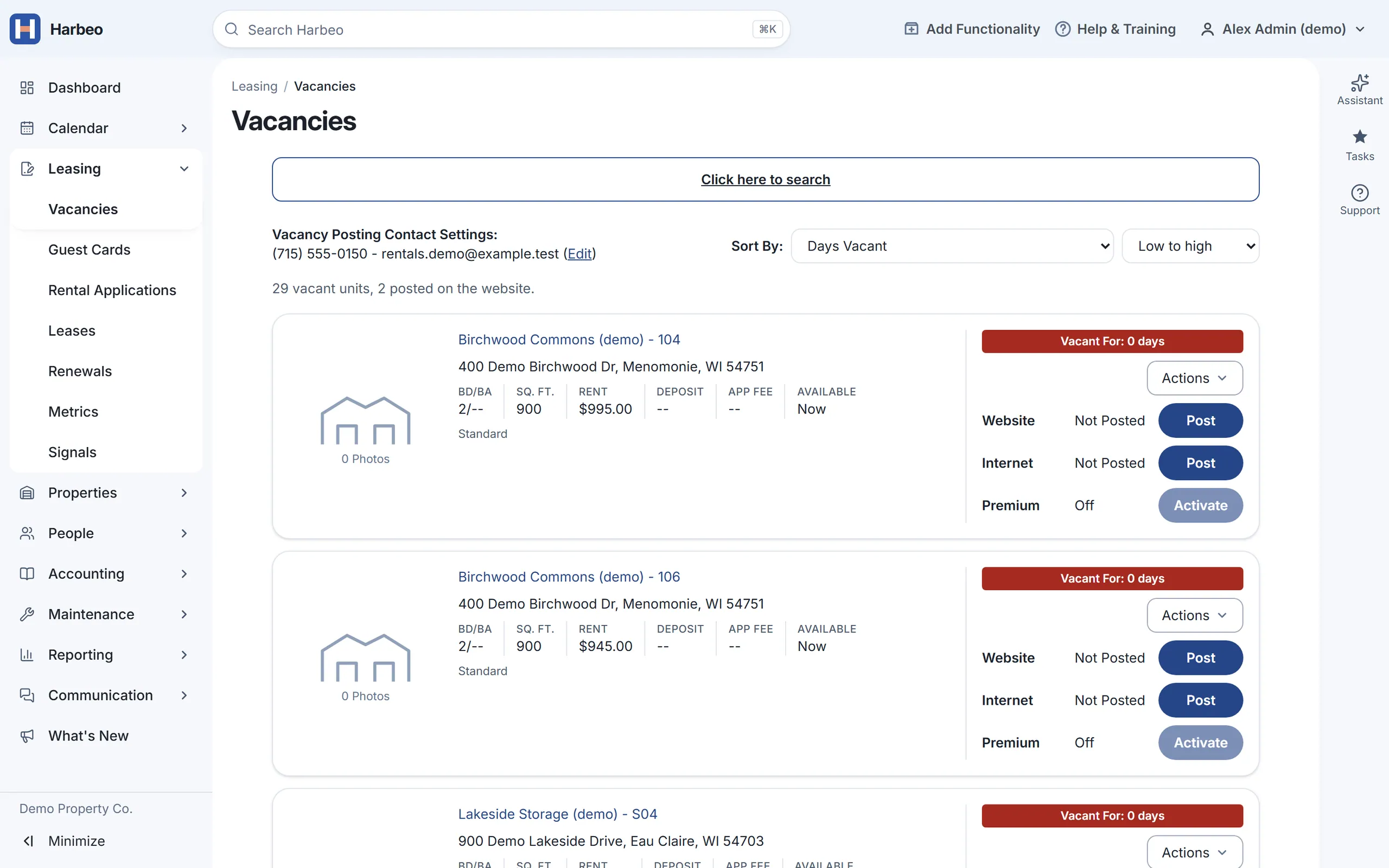The width and height of the screenshot is (1389, 868).
Task: Open the Low to high order dropdown
Action: 1190,246
